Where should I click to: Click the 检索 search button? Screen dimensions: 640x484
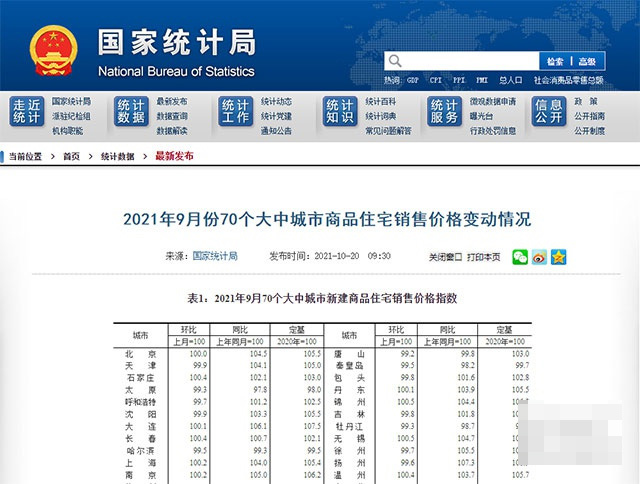(556, 61)
